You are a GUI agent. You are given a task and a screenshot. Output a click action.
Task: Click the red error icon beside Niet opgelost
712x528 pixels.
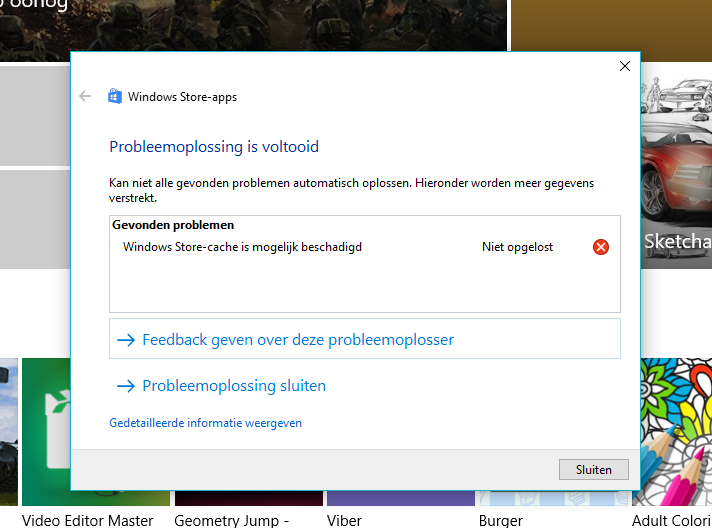(x=601, y=247)
